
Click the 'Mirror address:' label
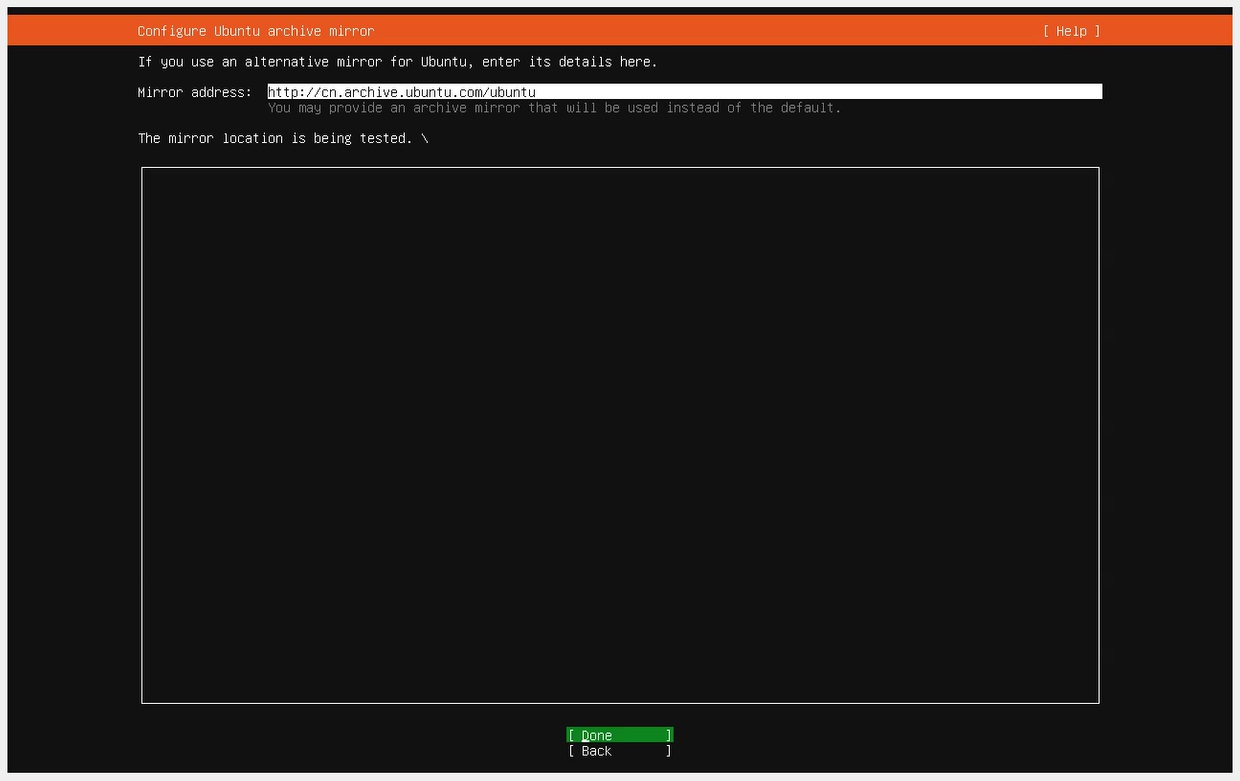(x=195, y=92)
